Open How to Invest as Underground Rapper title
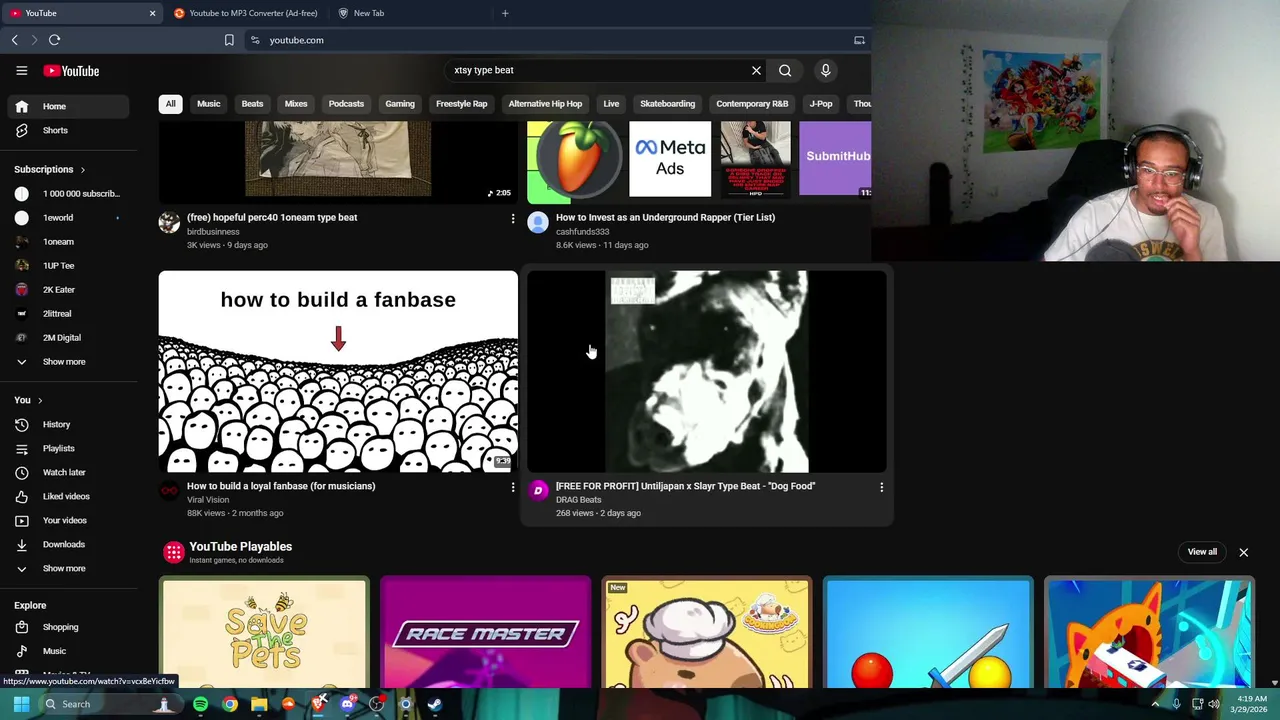1280x720 pixels. [x=665, y=217]
